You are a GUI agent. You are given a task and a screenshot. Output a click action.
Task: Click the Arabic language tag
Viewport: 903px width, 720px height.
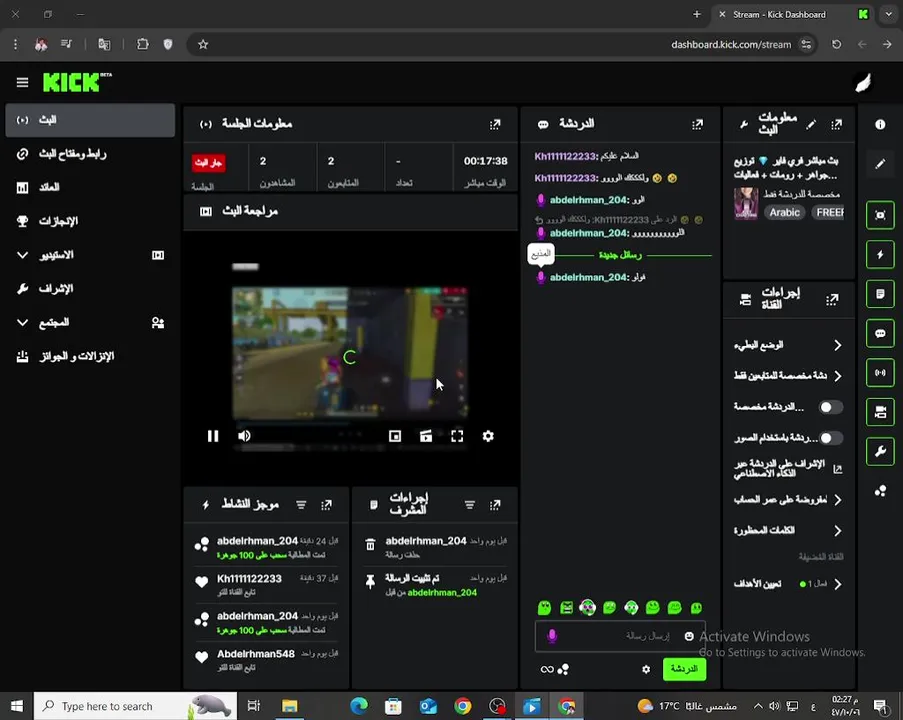pos(784,213)
